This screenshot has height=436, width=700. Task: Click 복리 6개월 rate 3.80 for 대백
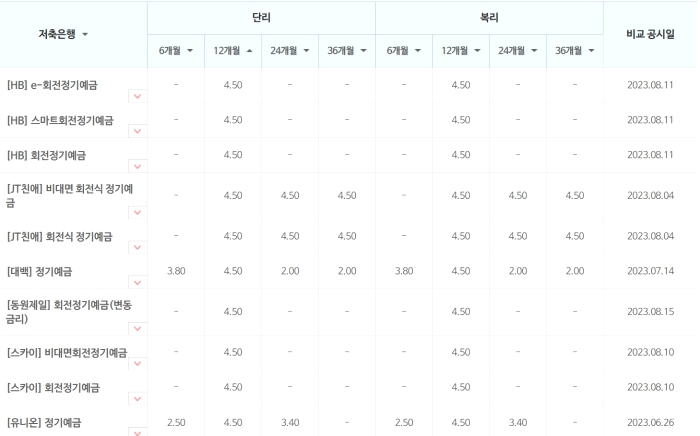point(404,271)
